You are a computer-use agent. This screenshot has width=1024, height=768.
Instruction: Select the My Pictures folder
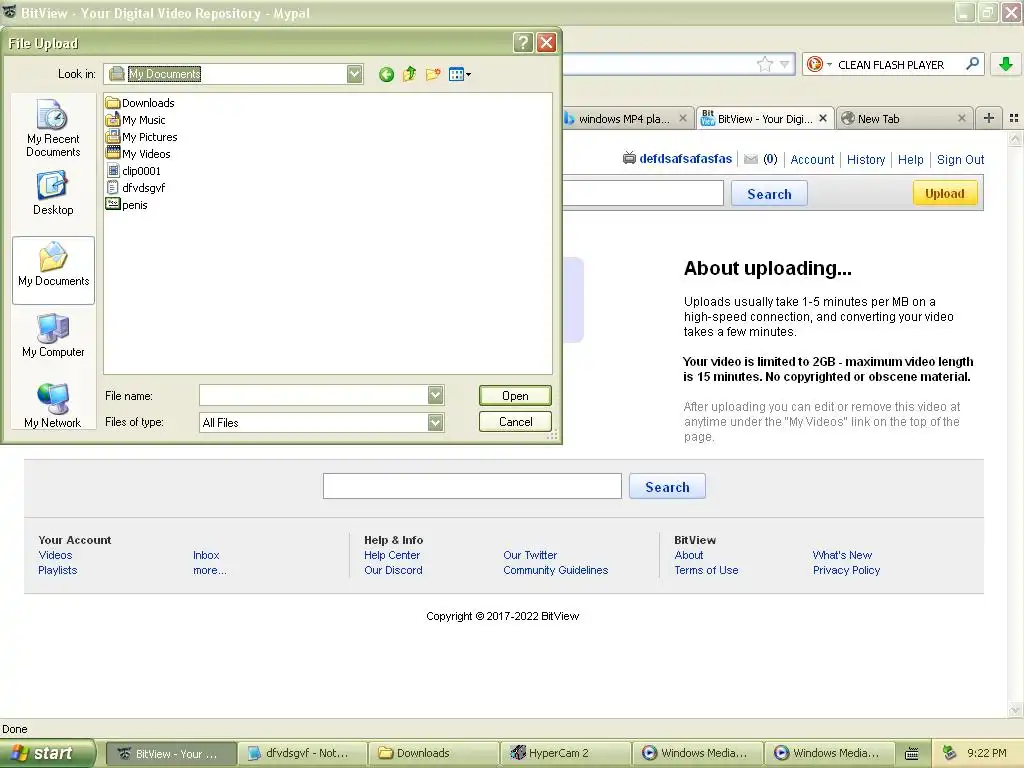click(x=141, y=137)
